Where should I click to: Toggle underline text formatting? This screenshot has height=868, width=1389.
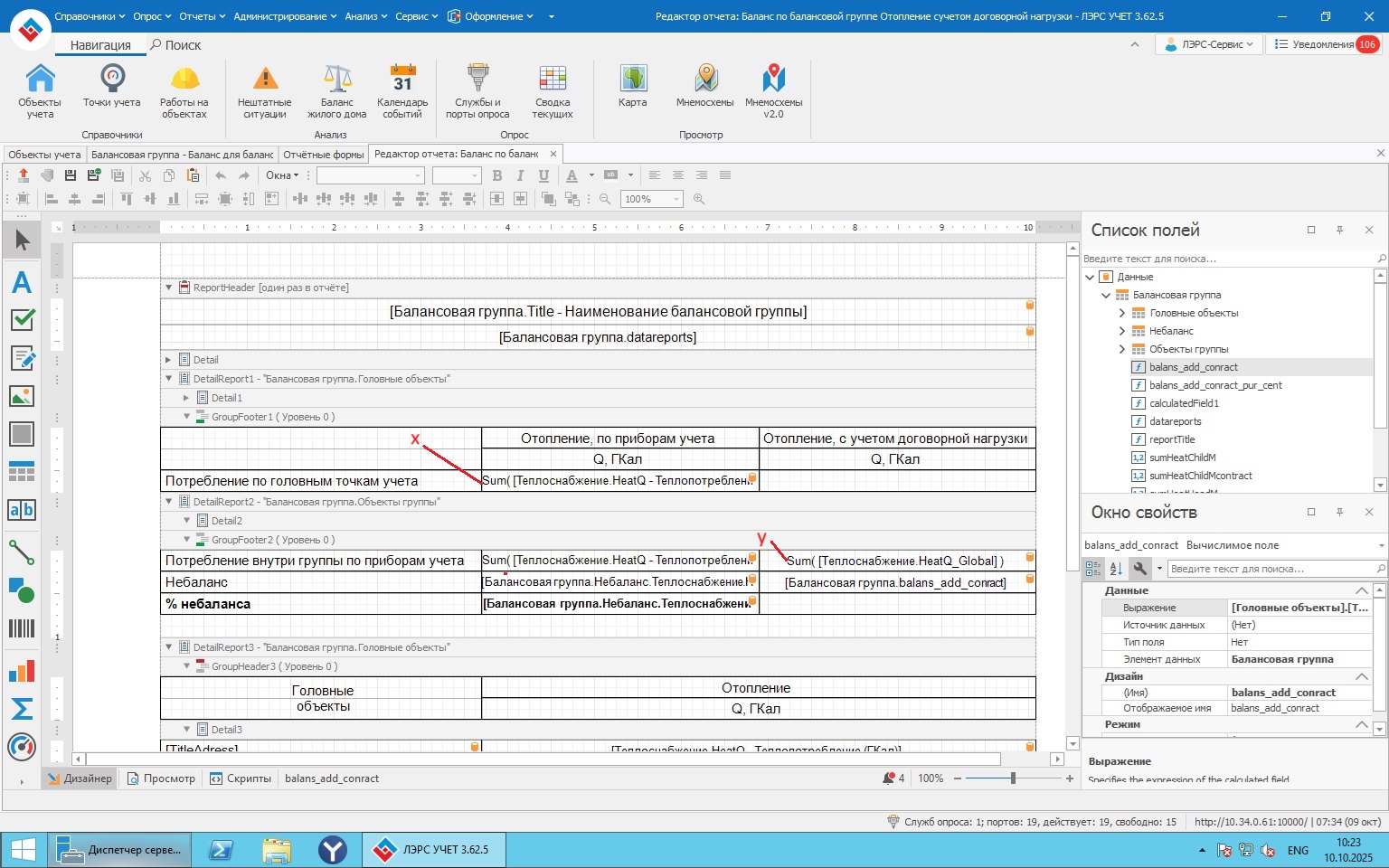tap(543, 175)
